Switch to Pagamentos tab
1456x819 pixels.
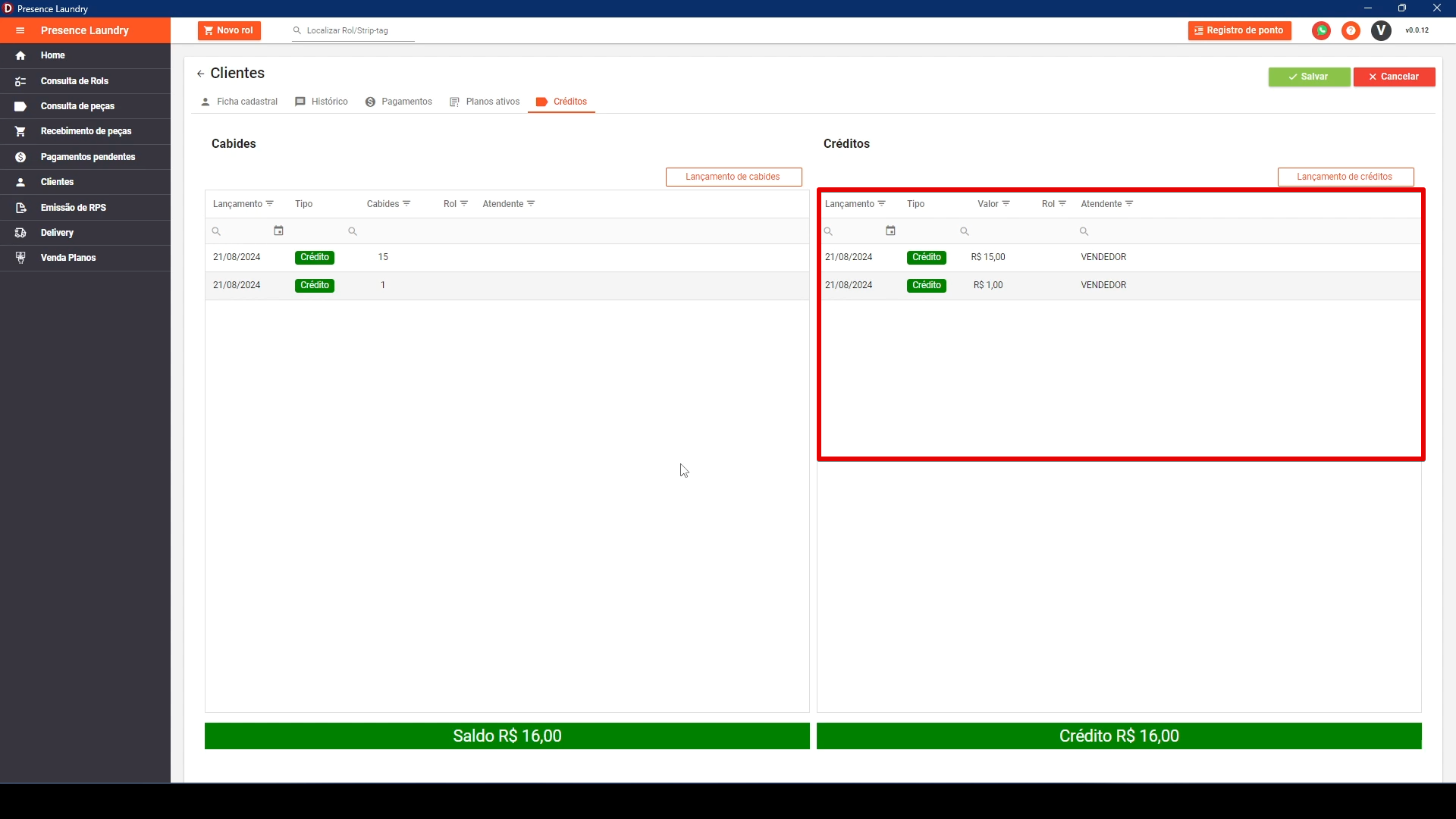399,102
